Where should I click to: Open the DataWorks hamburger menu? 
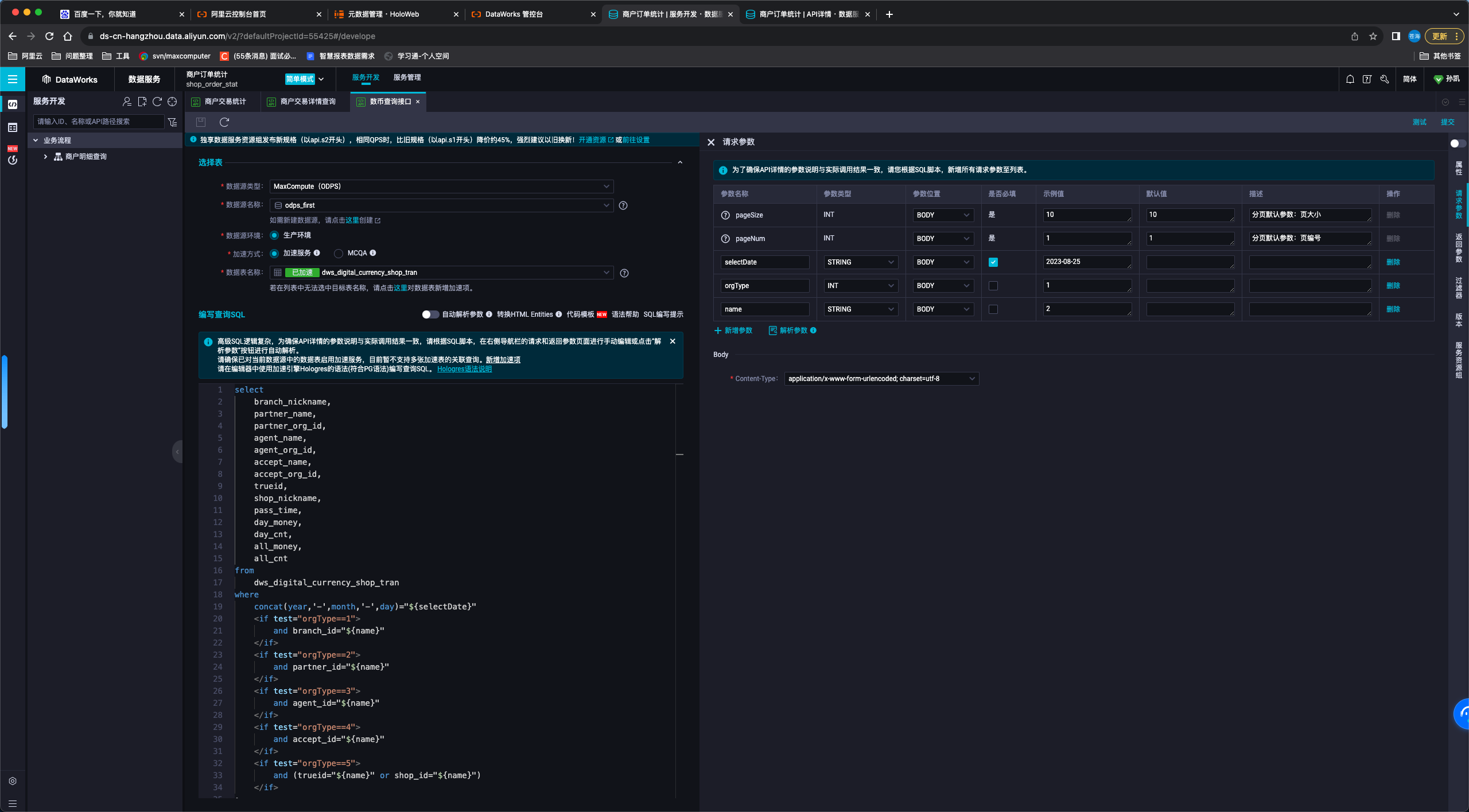coord(13,79)
